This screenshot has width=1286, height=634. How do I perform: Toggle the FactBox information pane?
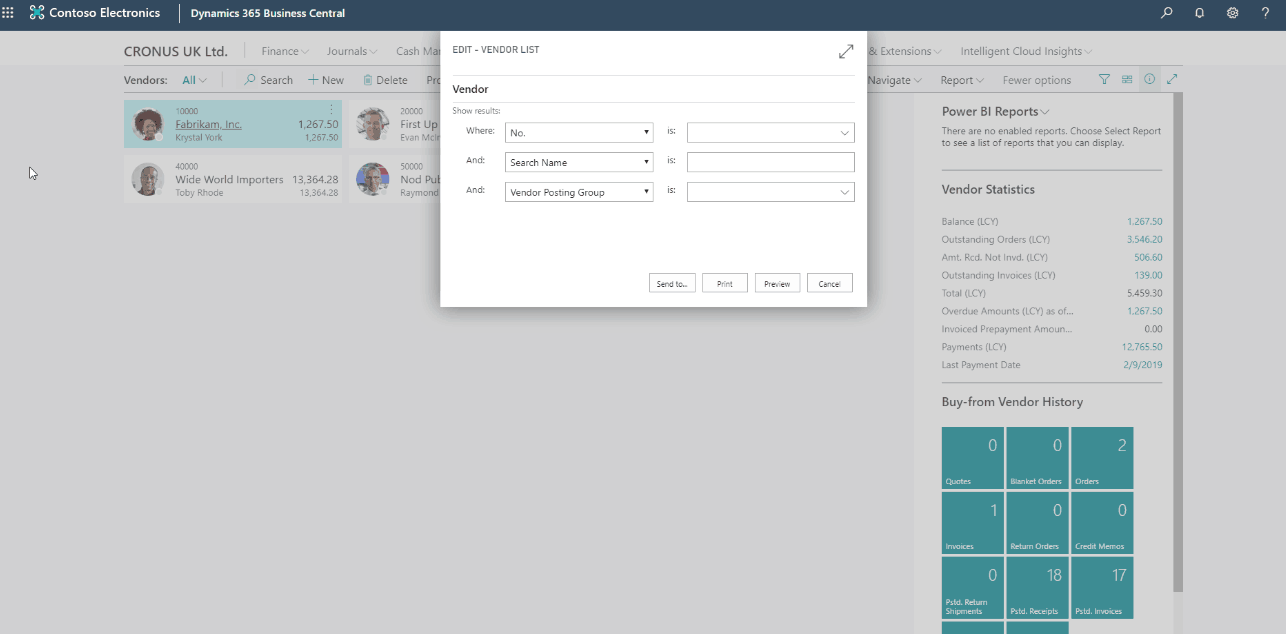[1150, 80]
